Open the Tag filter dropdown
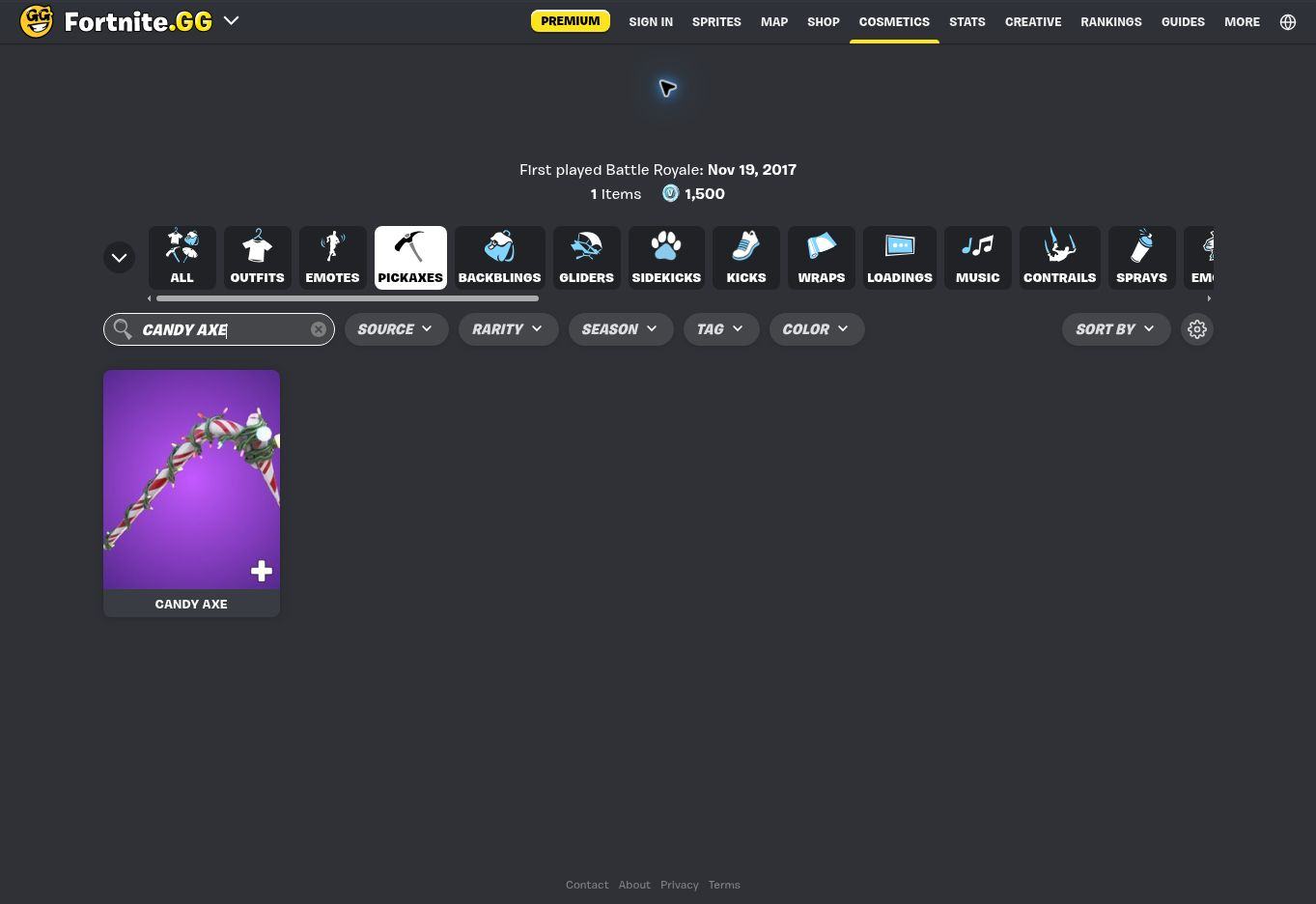Screen dimensions: 1316x904 (721, 329)
